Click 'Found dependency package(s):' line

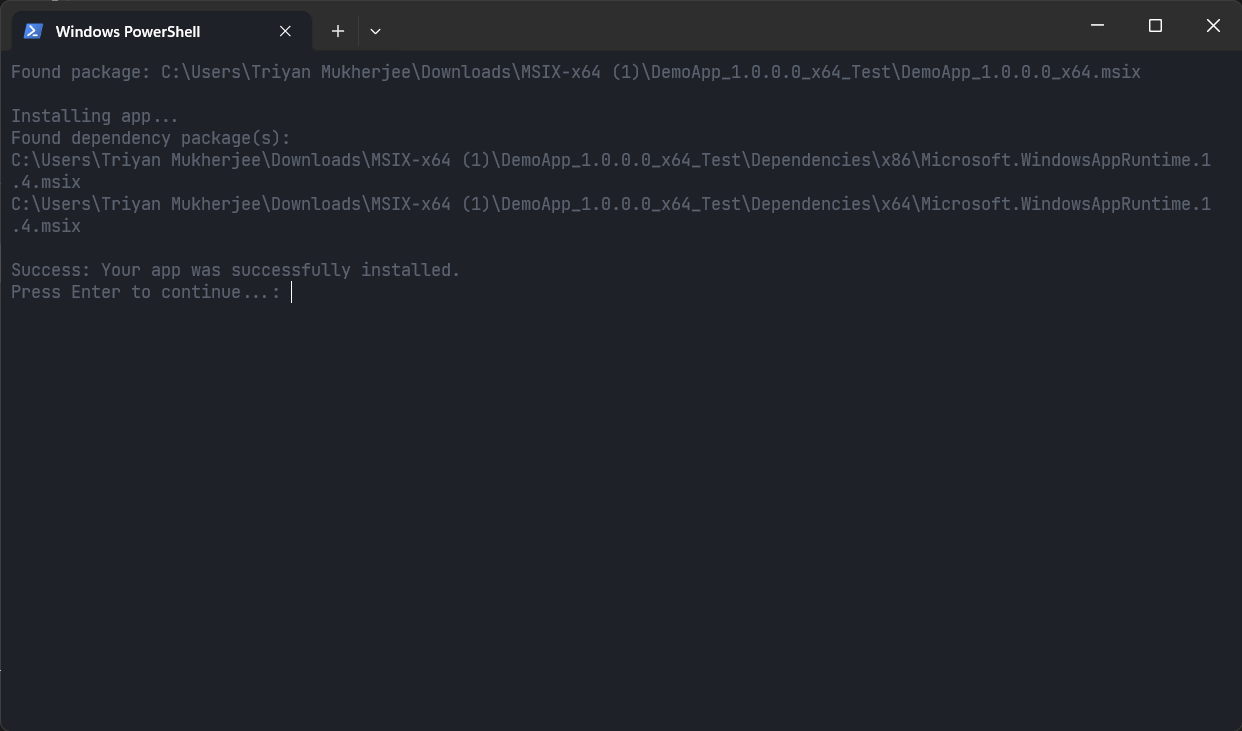coord(151,138)
